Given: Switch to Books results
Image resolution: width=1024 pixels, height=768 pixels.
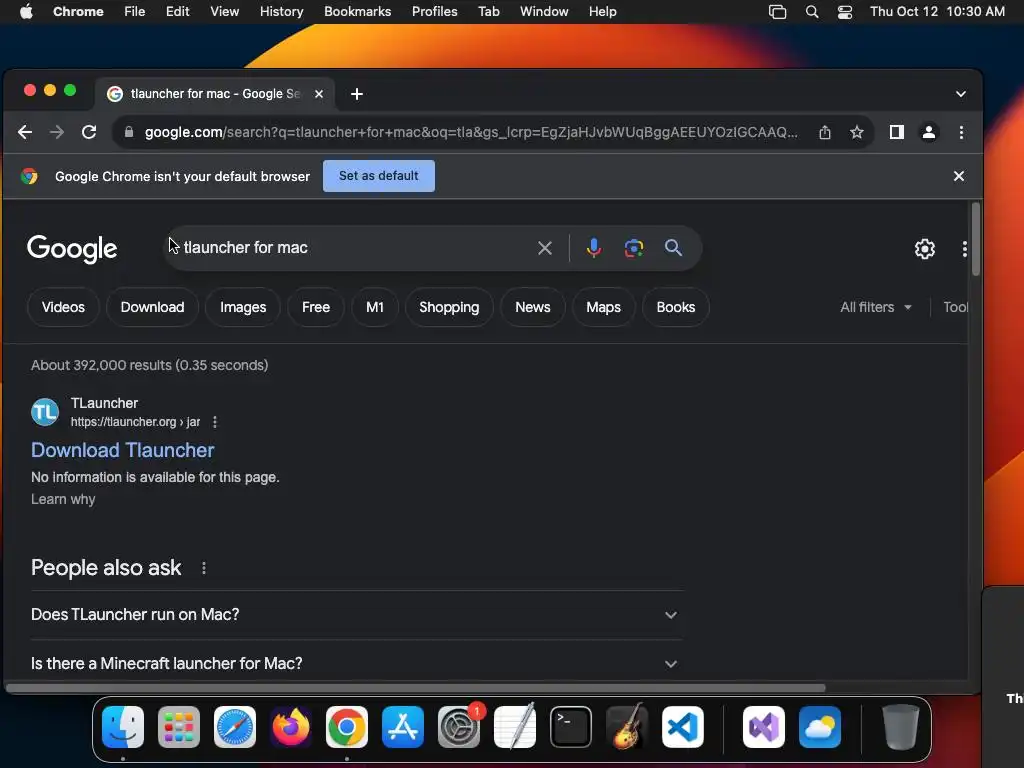Looking at the screenshot, I should coord(676,308).
